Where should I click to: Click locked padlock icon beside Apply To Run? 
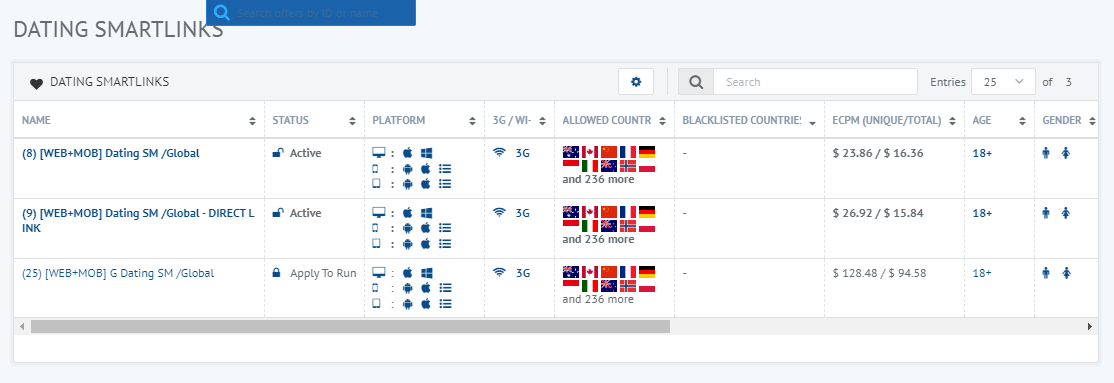tap(277, 273)
